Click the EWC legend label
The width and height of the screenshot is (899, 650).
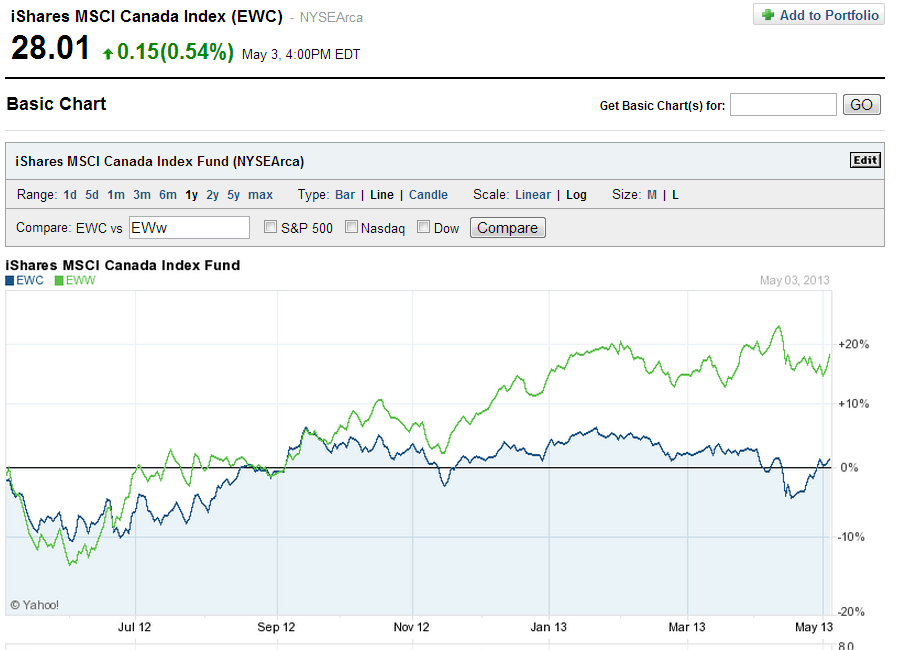(30, 281)
